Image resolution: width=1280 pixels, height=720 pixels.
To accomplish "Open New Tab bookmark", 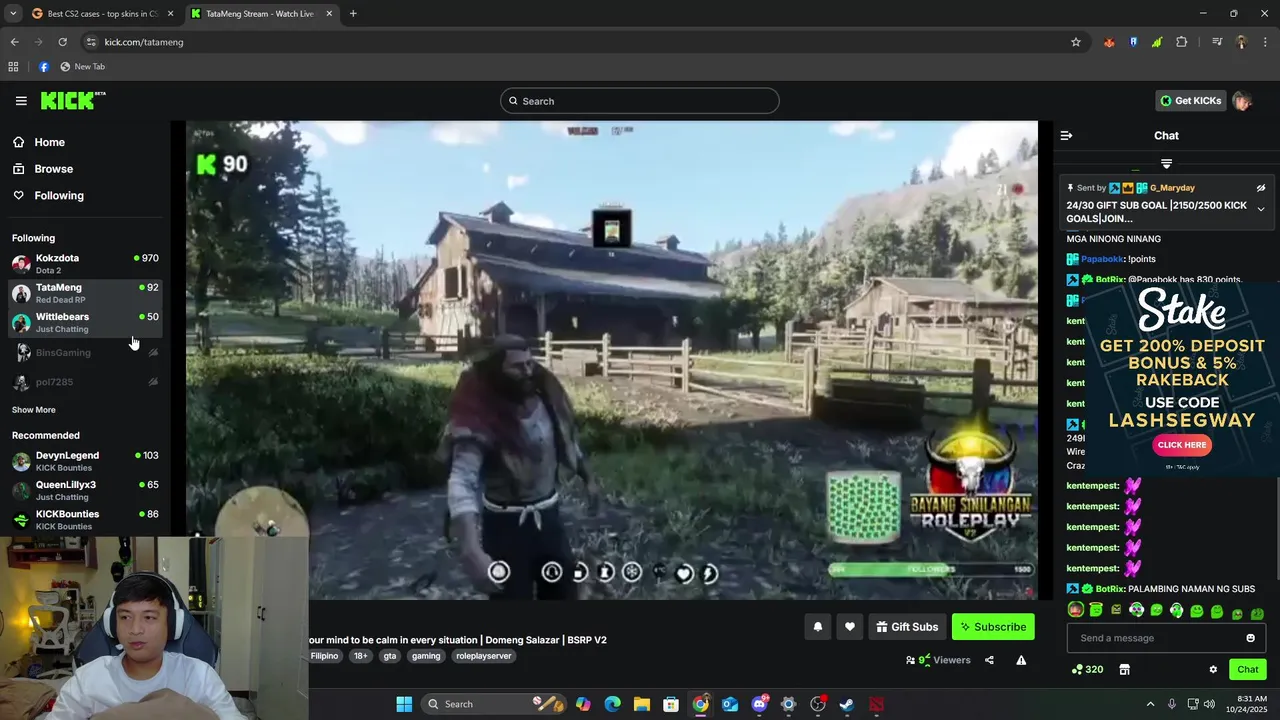I will click(82, 67).
